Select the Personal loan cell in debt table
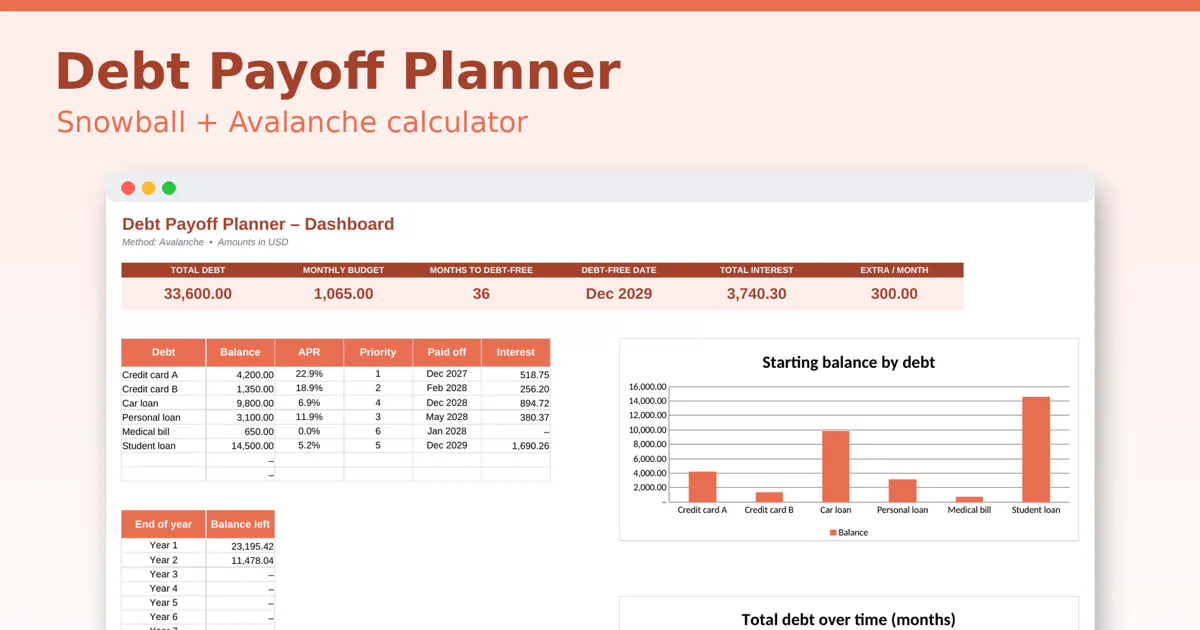 coord(164,417)
